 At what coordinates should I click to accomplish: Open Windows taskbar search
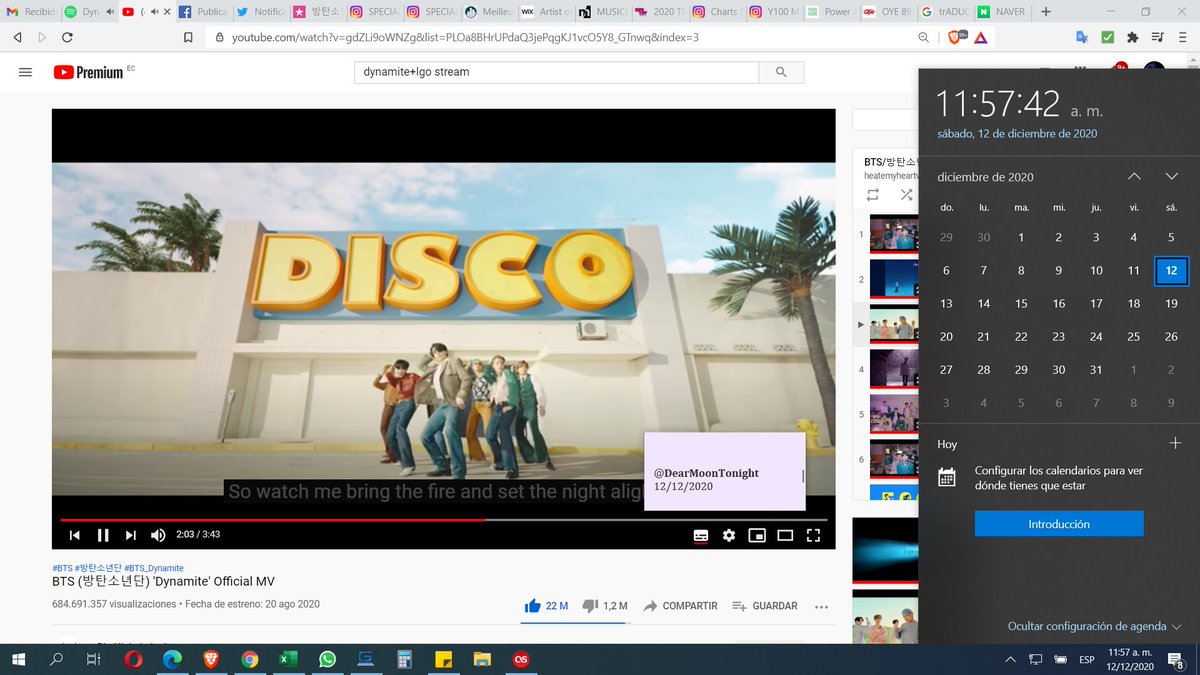tap(57, 659)
